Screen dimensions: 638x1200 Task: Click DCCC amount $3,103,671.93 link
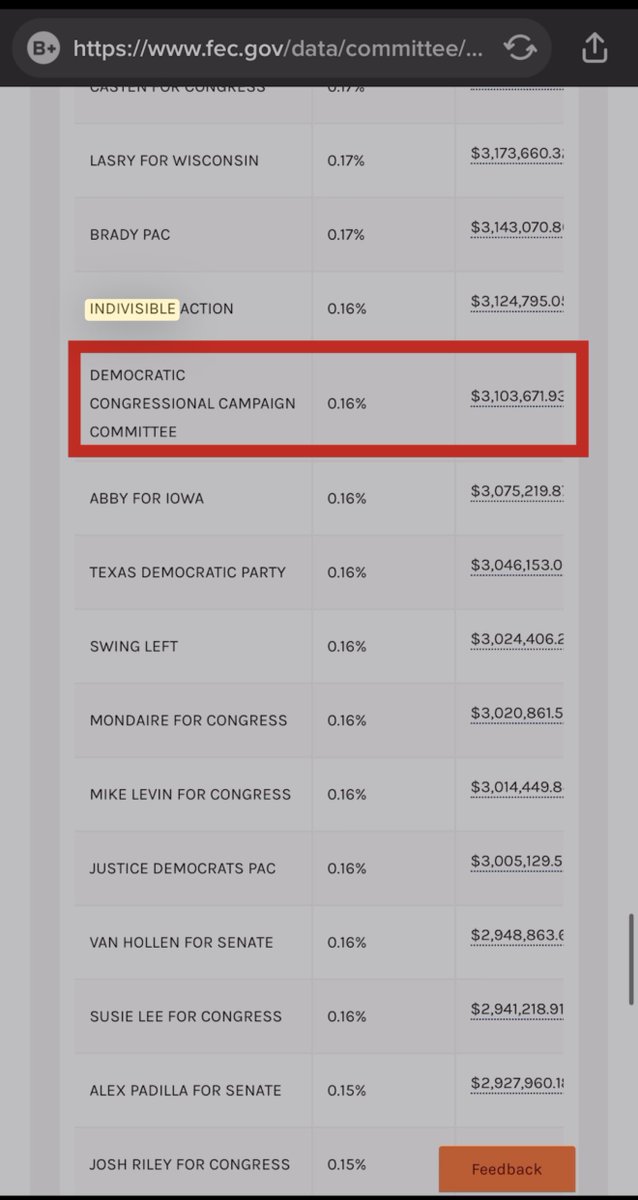[517, 396]
